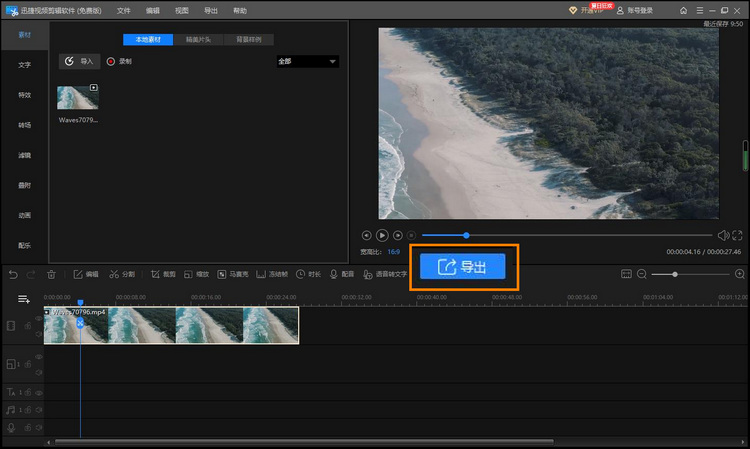
Task: Select the 缩放 zoom tool
Action: tap(197, 274)
